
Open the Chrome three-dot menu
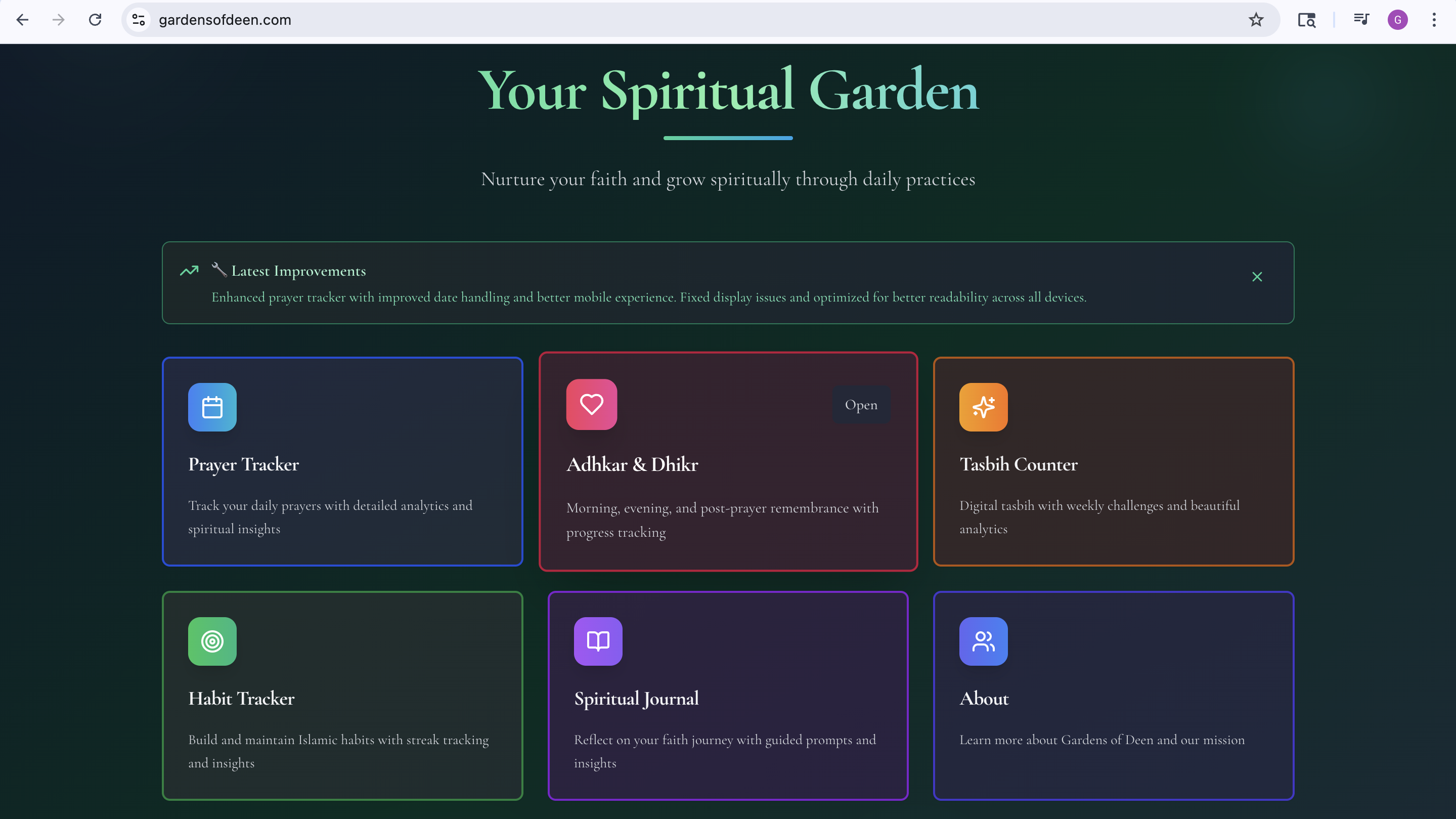[x=1434, y=20]
